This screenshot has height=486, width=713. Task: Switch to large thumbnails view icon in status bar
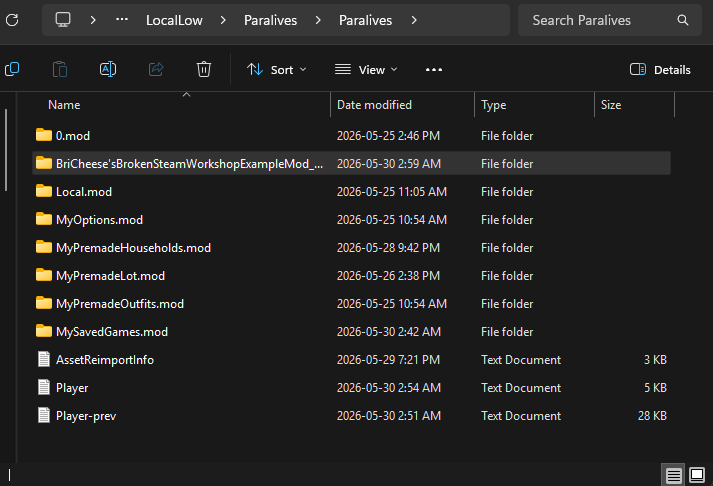(x=697, y=475)
